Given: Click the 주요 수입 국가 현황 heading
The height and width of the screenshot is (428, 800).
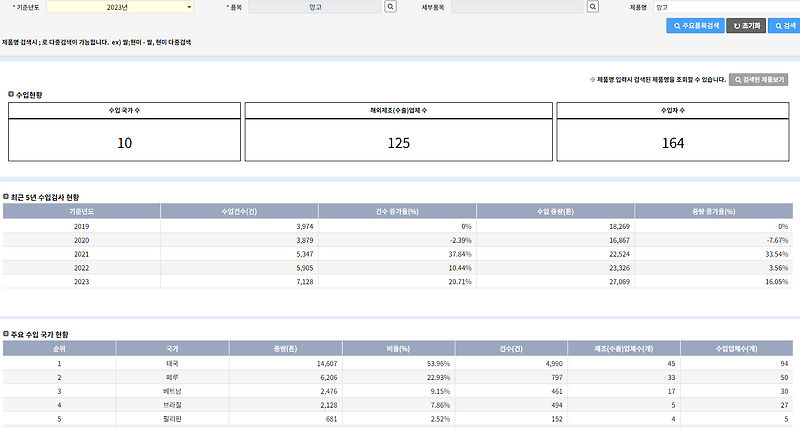Looking at the screenshot, I should click(x=39, y=335).
